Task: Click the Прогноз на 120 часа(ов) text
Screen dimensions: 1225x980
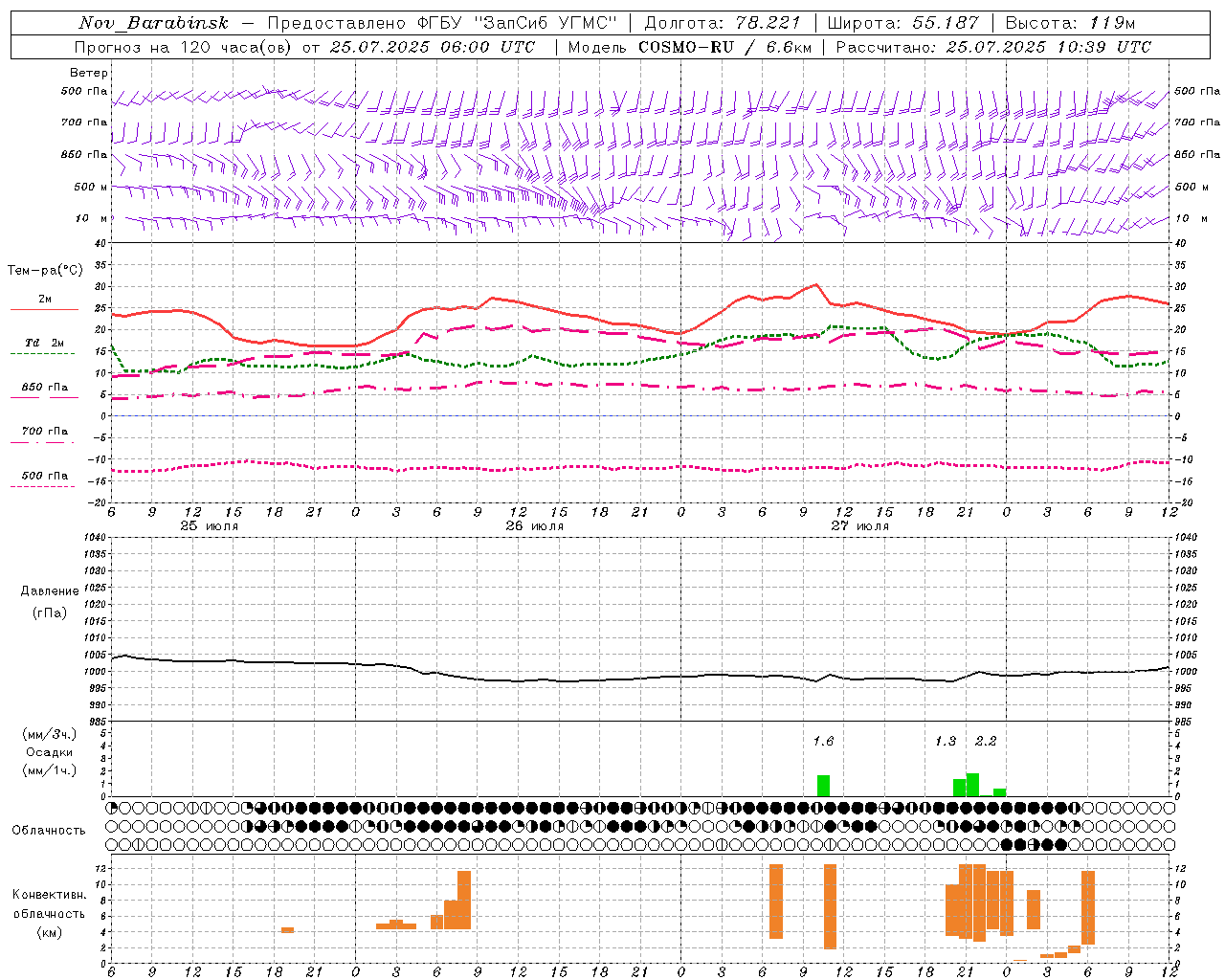Action: 185,47
